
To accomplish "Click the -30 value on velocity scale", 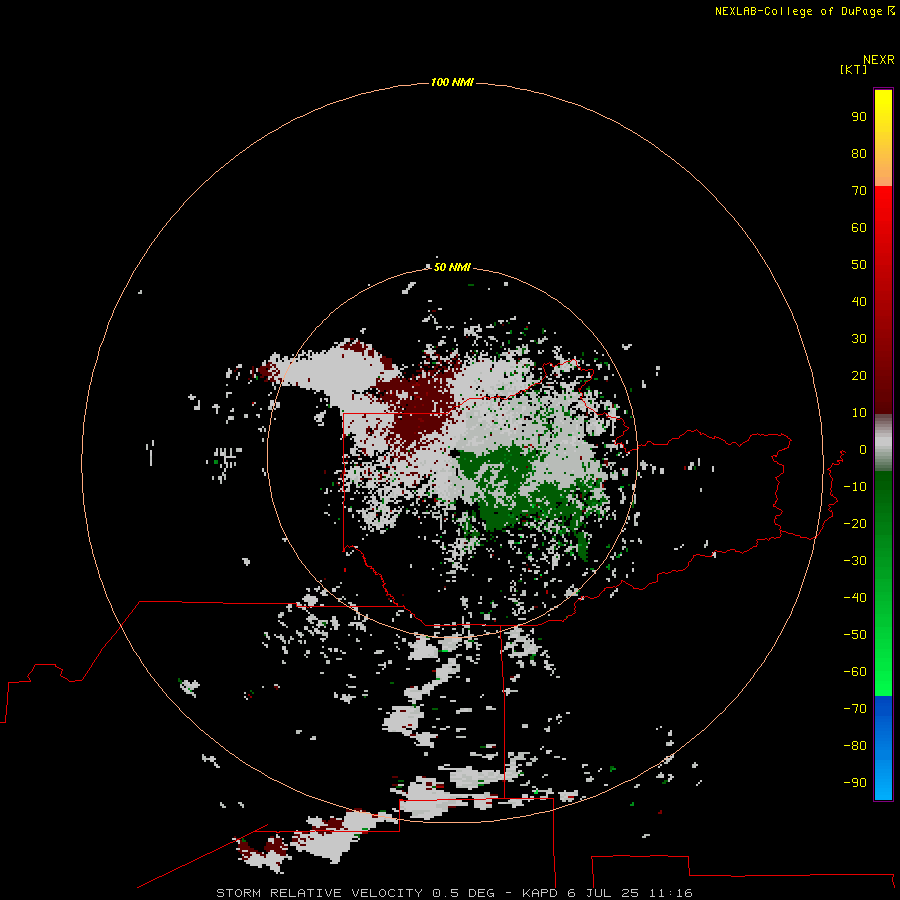I will pos(855,561).
